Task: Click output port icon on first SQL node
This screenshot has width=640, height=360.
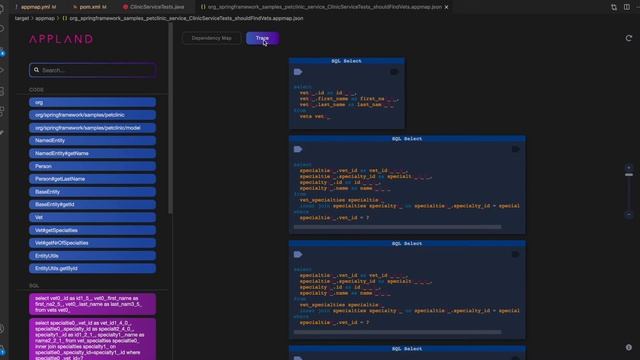Action: pos(394,72)
